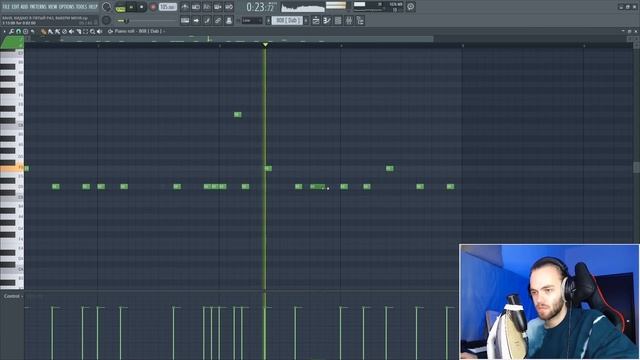Click the step editing pencil icon

[x=207, y=20]
